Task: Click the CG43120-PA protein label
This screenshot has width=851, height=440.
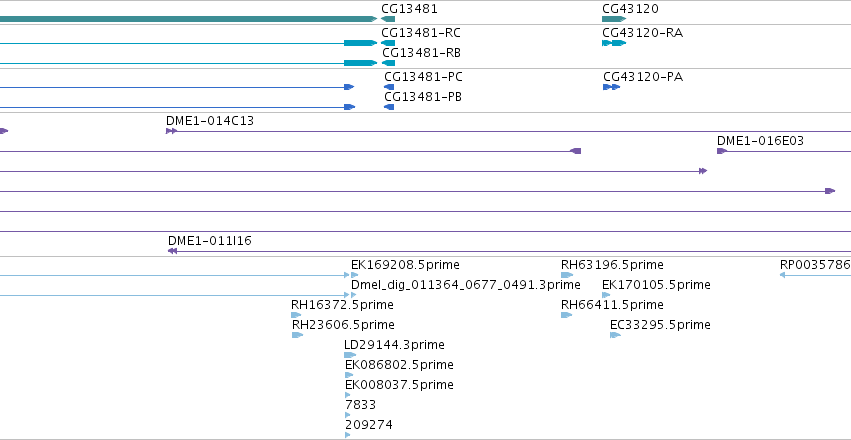Action: [x=643, y=77]
